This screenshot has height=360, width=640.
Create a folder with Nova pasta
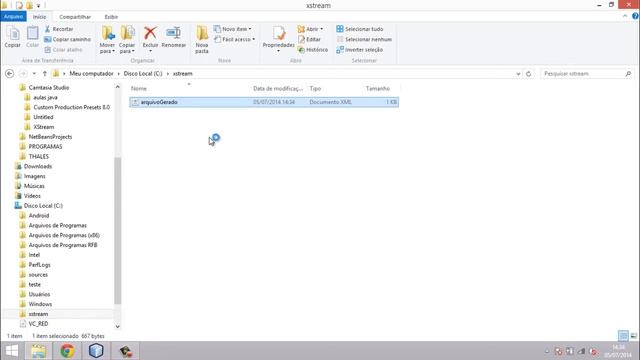(202, 39)
